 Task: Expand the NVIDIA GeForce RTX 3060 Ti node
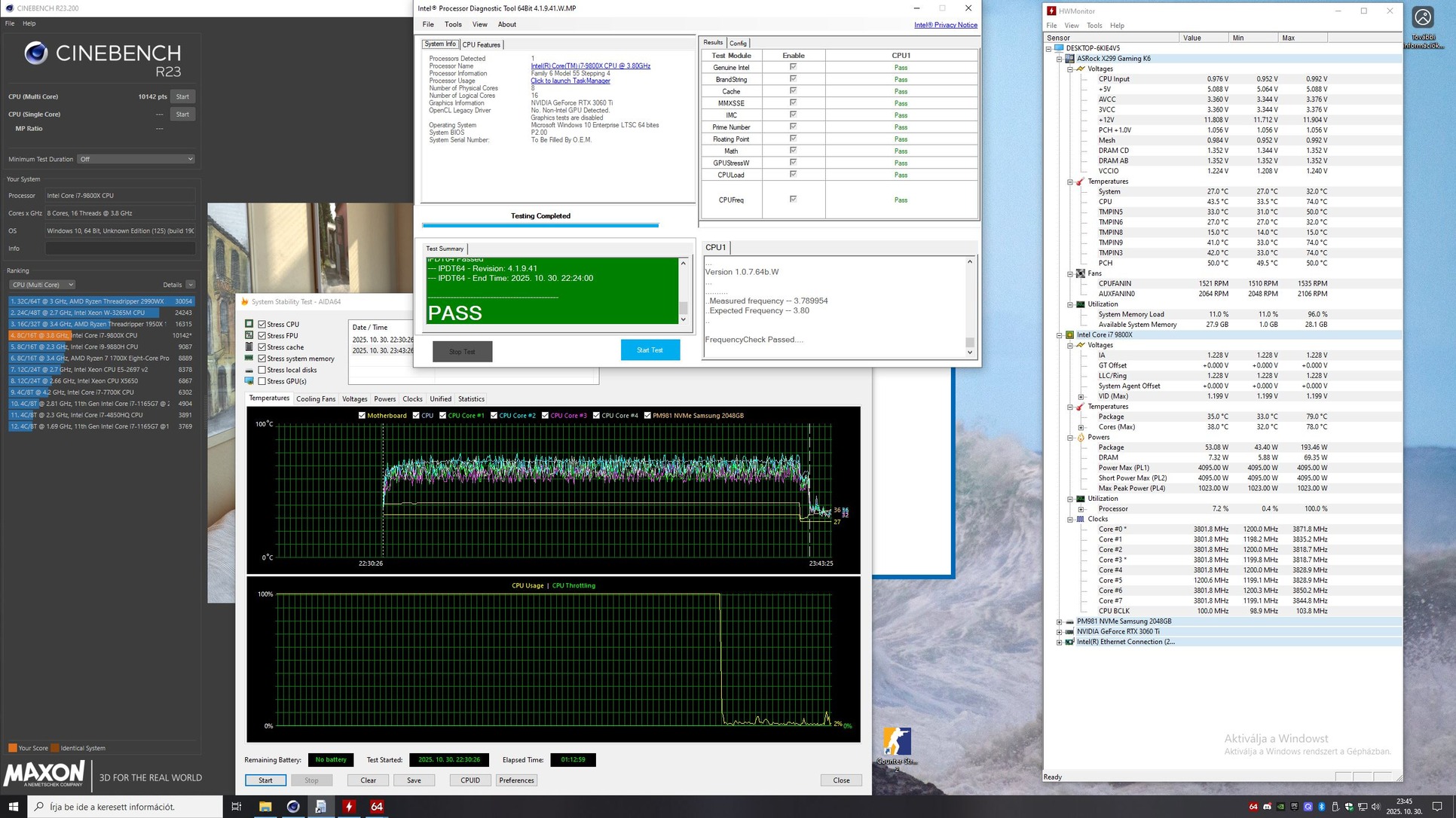1059,632
